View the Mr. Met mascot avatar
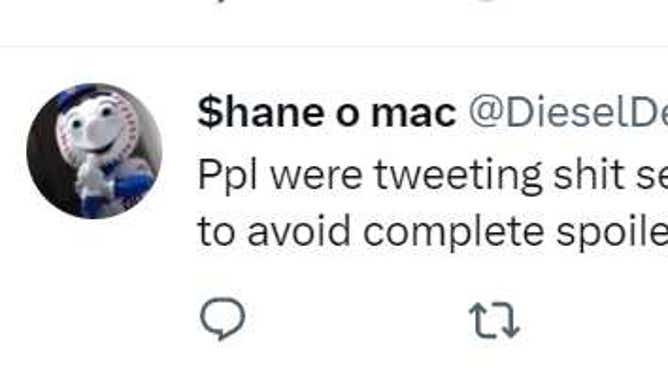This screenshot has height=376, width=668. (x=94, y=151)
